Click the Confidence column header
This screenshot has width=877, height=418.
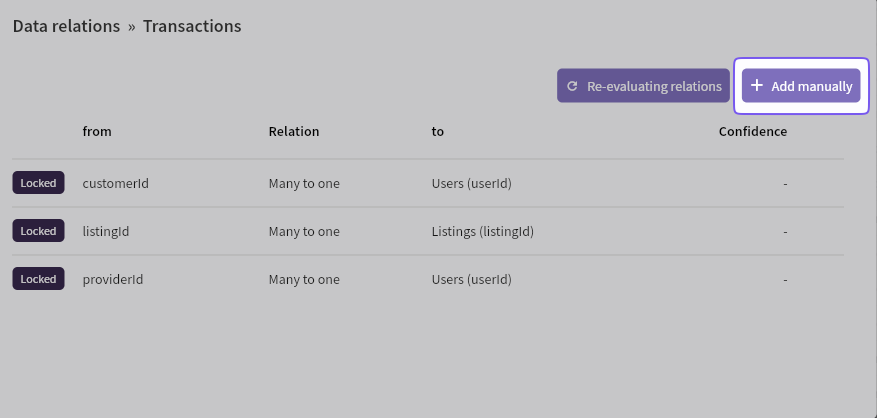(753, 131)
